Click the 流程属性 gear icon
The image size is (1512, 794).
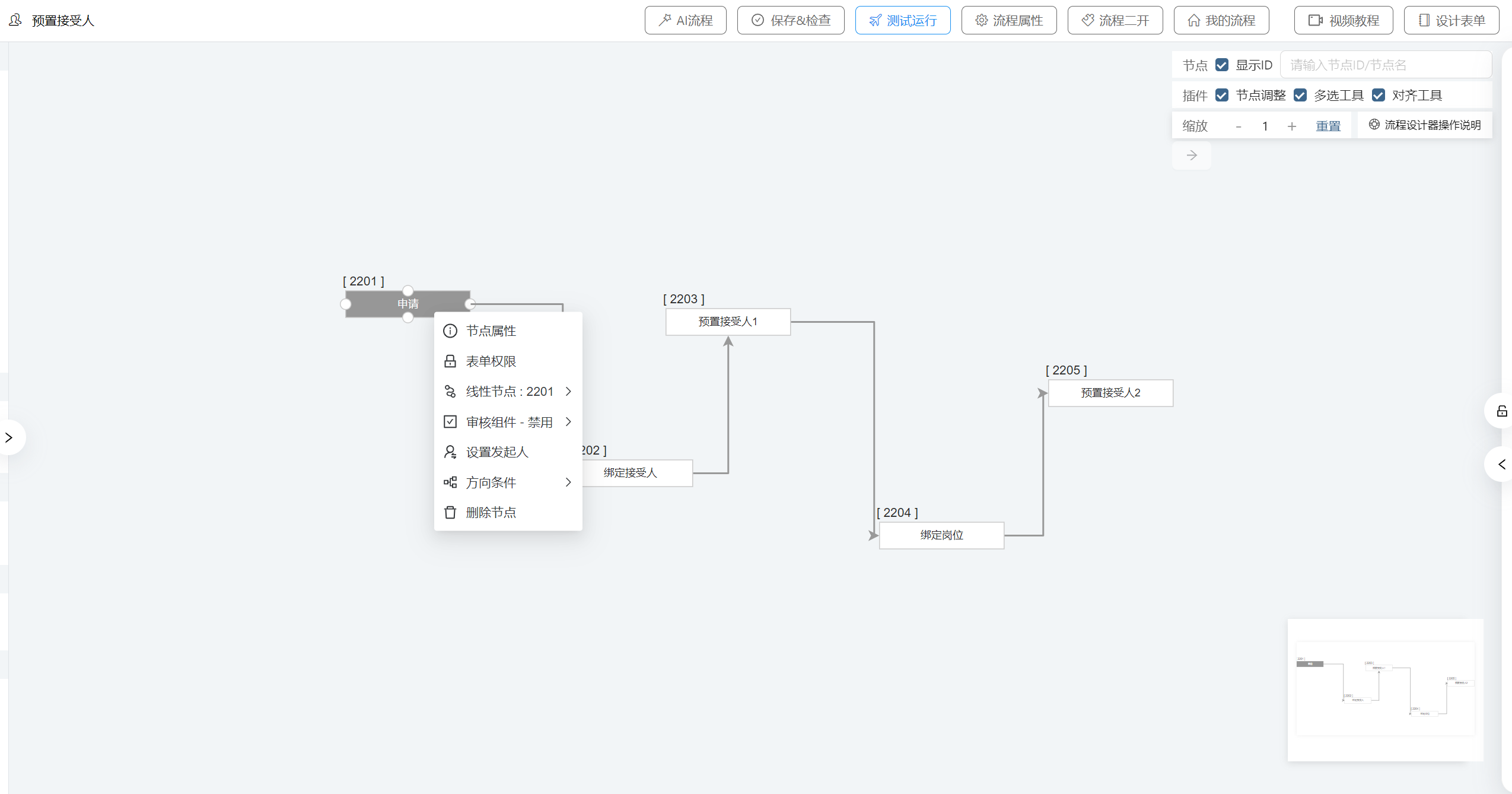tap(982, 20)
